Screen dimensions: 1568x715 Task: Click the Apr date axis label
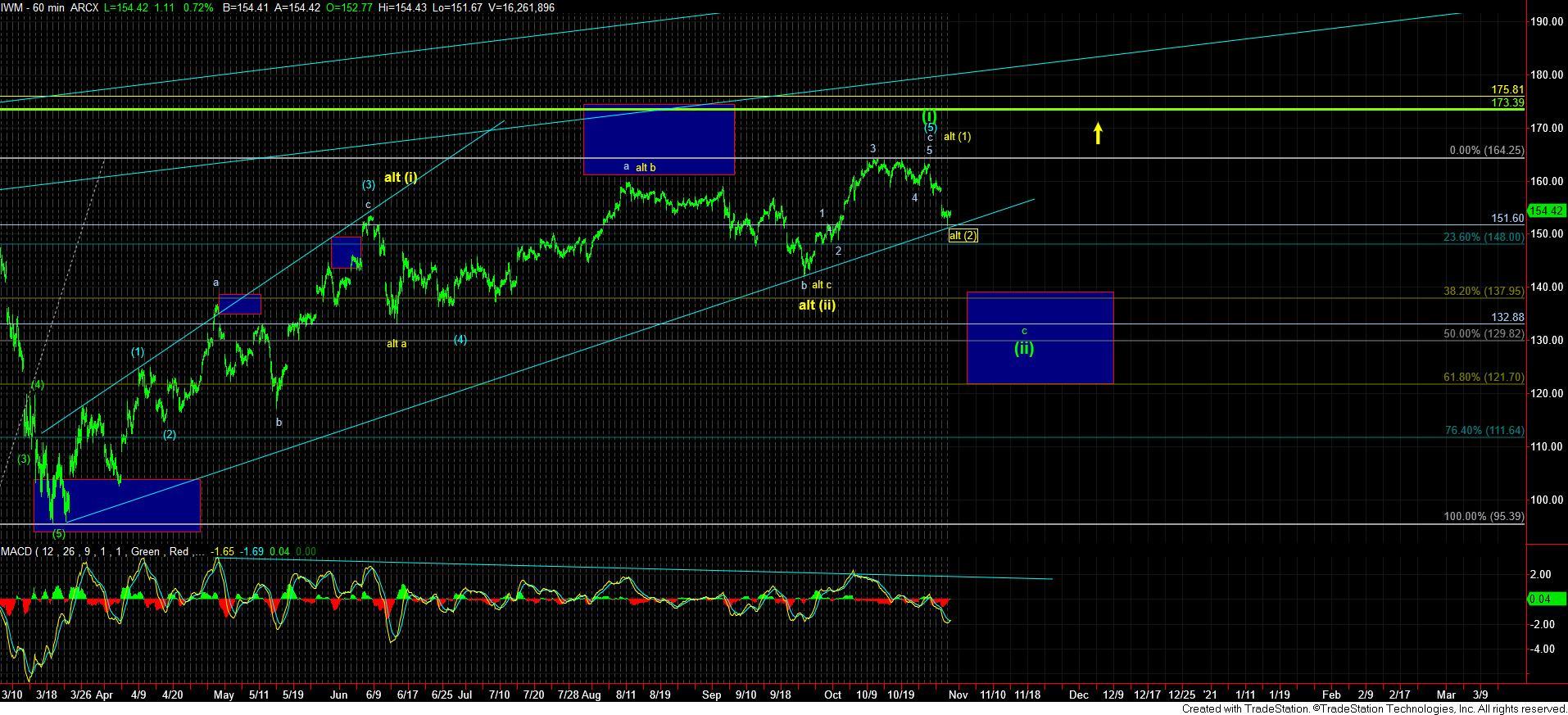click(104, 695)
